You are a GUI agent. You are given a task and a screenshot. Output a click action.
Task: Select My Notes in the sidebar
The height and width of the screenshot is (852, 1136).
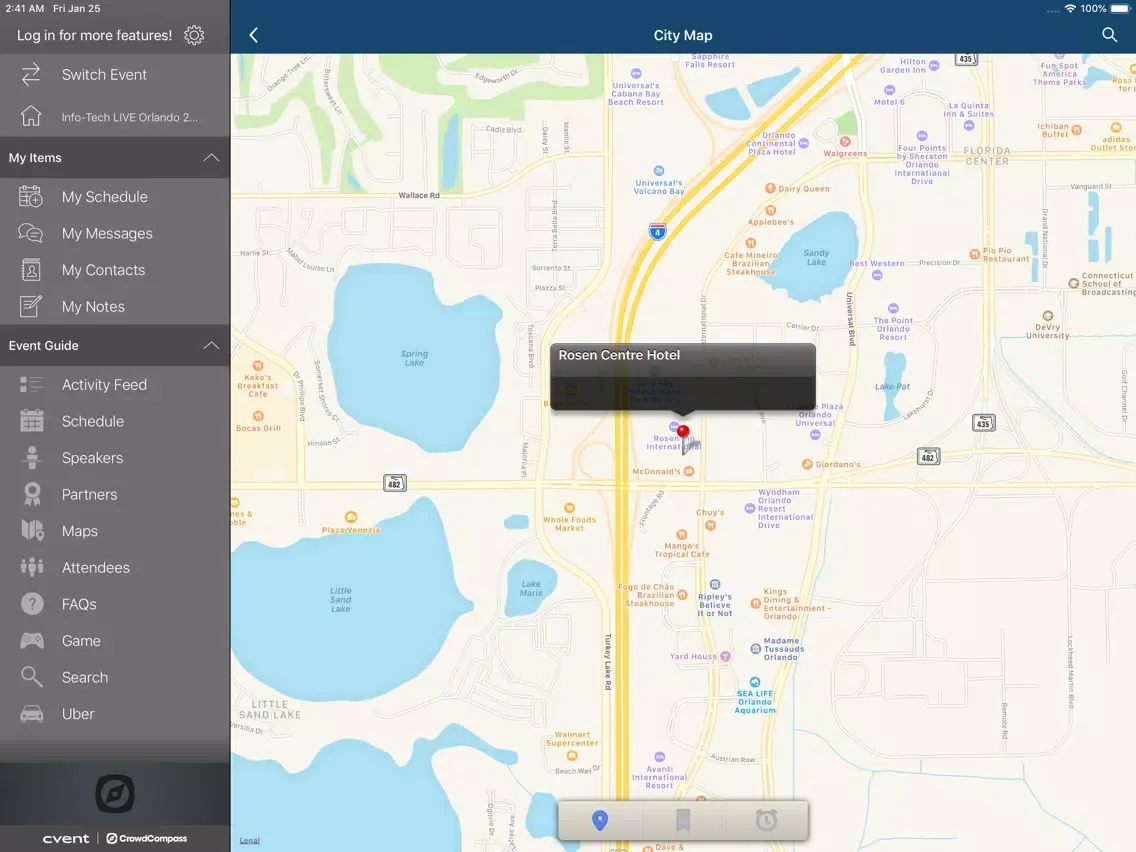115,306
